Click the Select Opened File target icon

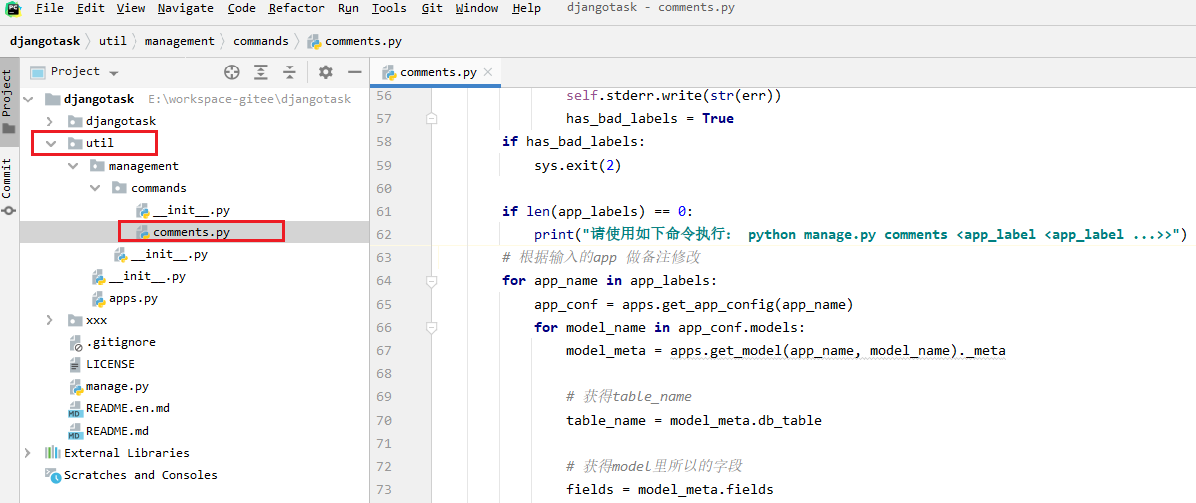(232, 73)
